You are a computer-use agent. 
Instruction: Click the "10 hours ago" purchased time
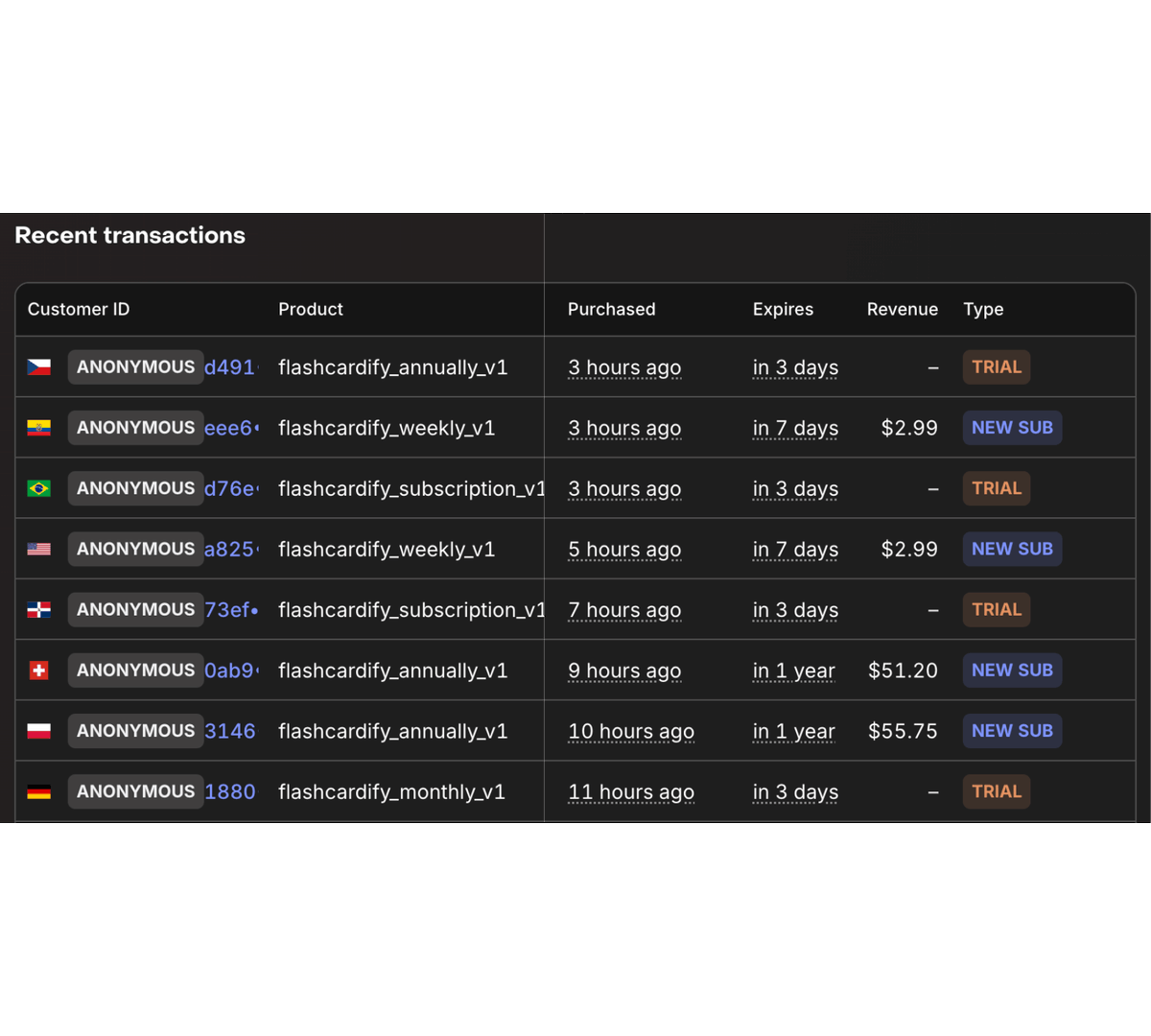click(631, 732)
